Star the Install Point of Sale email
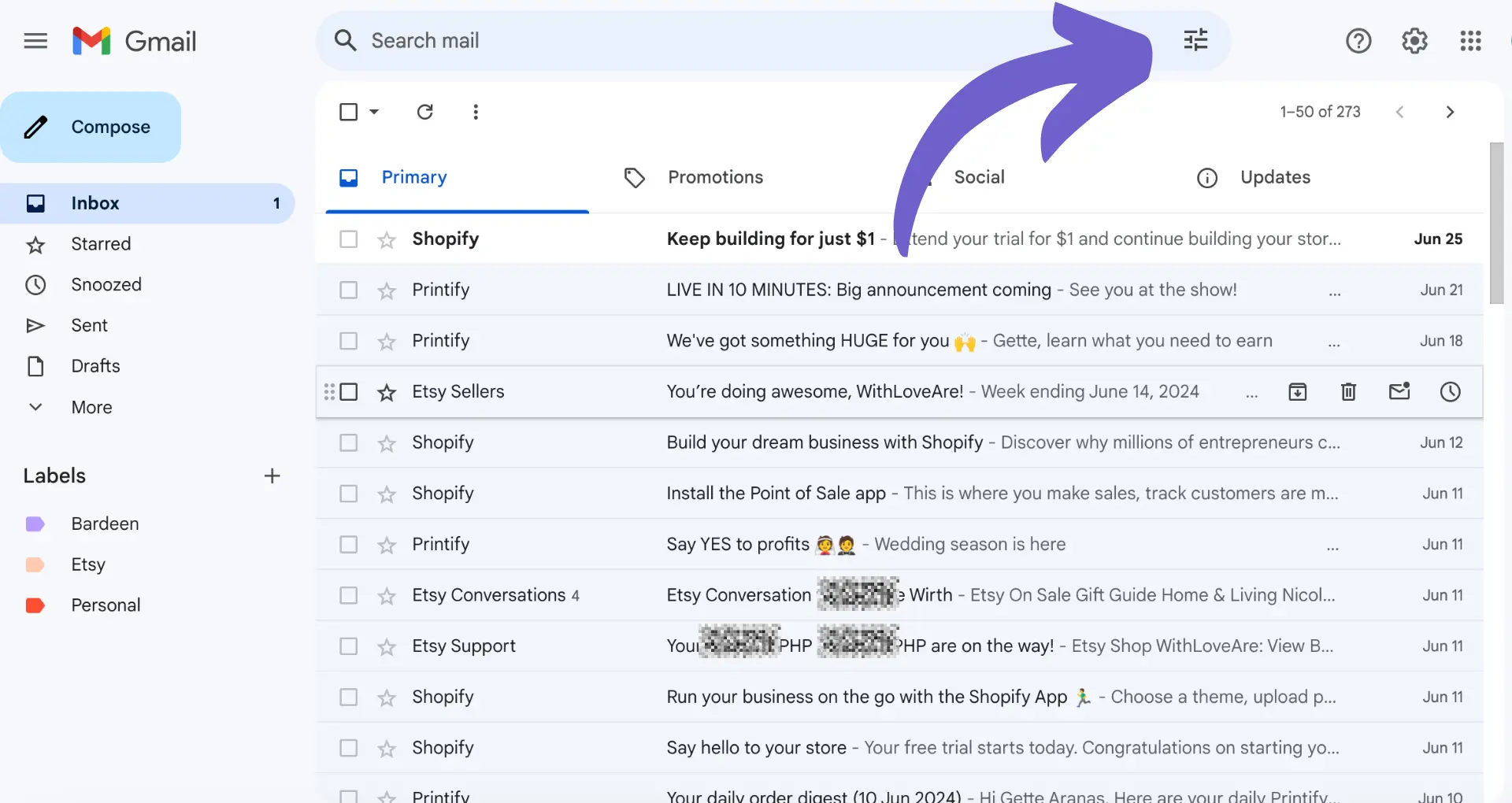 386,494
